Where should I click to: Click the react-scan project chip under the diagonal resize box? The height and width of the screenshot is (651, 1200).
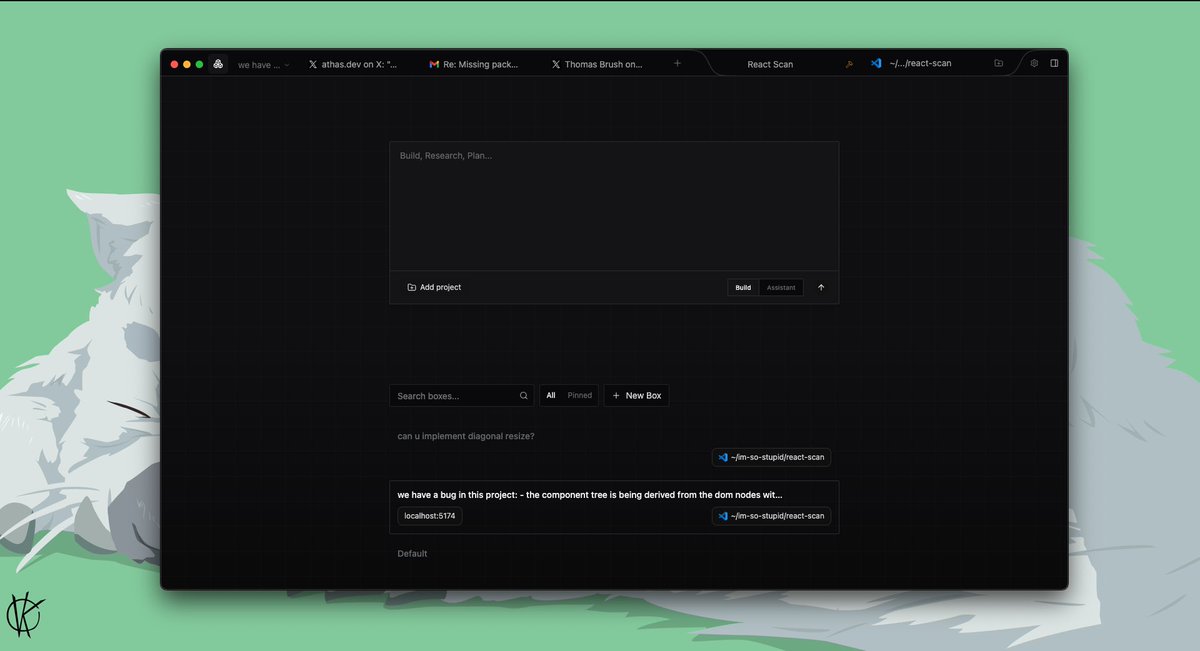[771, 457]
